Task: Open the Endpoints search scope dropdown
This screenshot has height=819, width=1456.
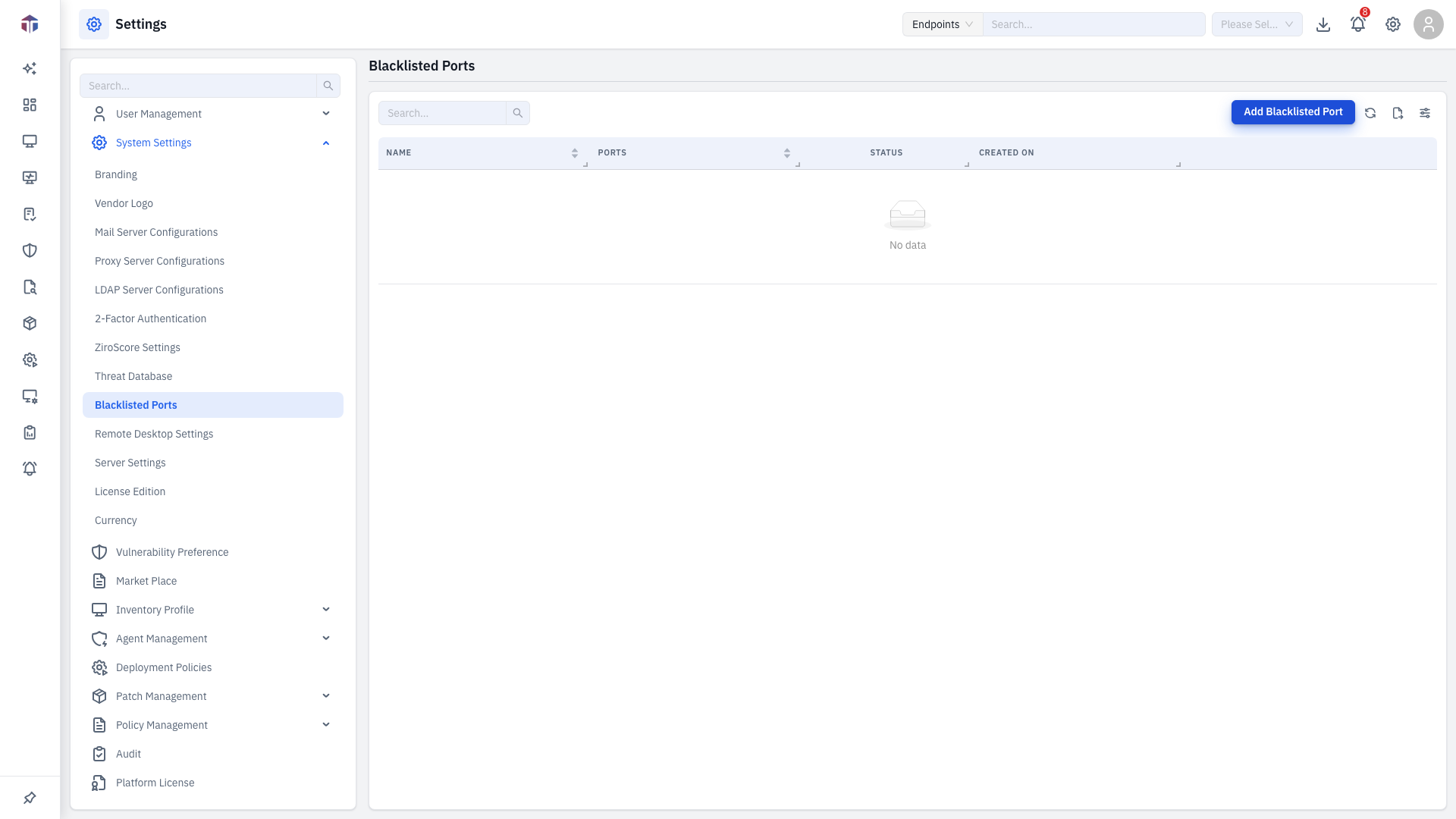Action: [x=943, y=24]
